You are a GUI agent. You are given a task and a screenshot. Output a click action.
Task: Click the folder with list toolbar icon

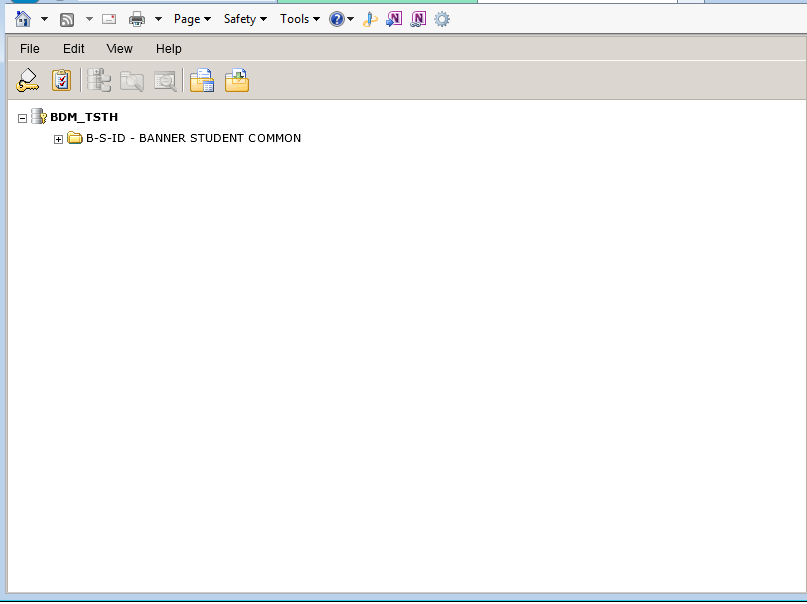point(202,81)
